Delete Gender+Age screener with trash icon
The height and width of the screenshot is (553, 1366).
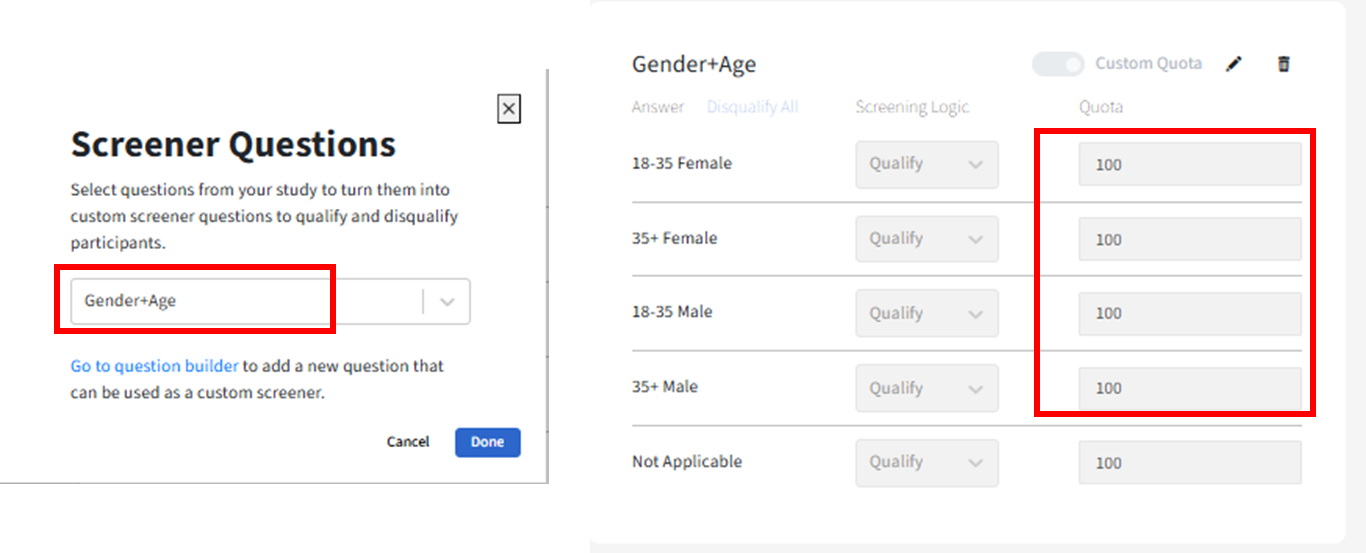click(1284, 64)
